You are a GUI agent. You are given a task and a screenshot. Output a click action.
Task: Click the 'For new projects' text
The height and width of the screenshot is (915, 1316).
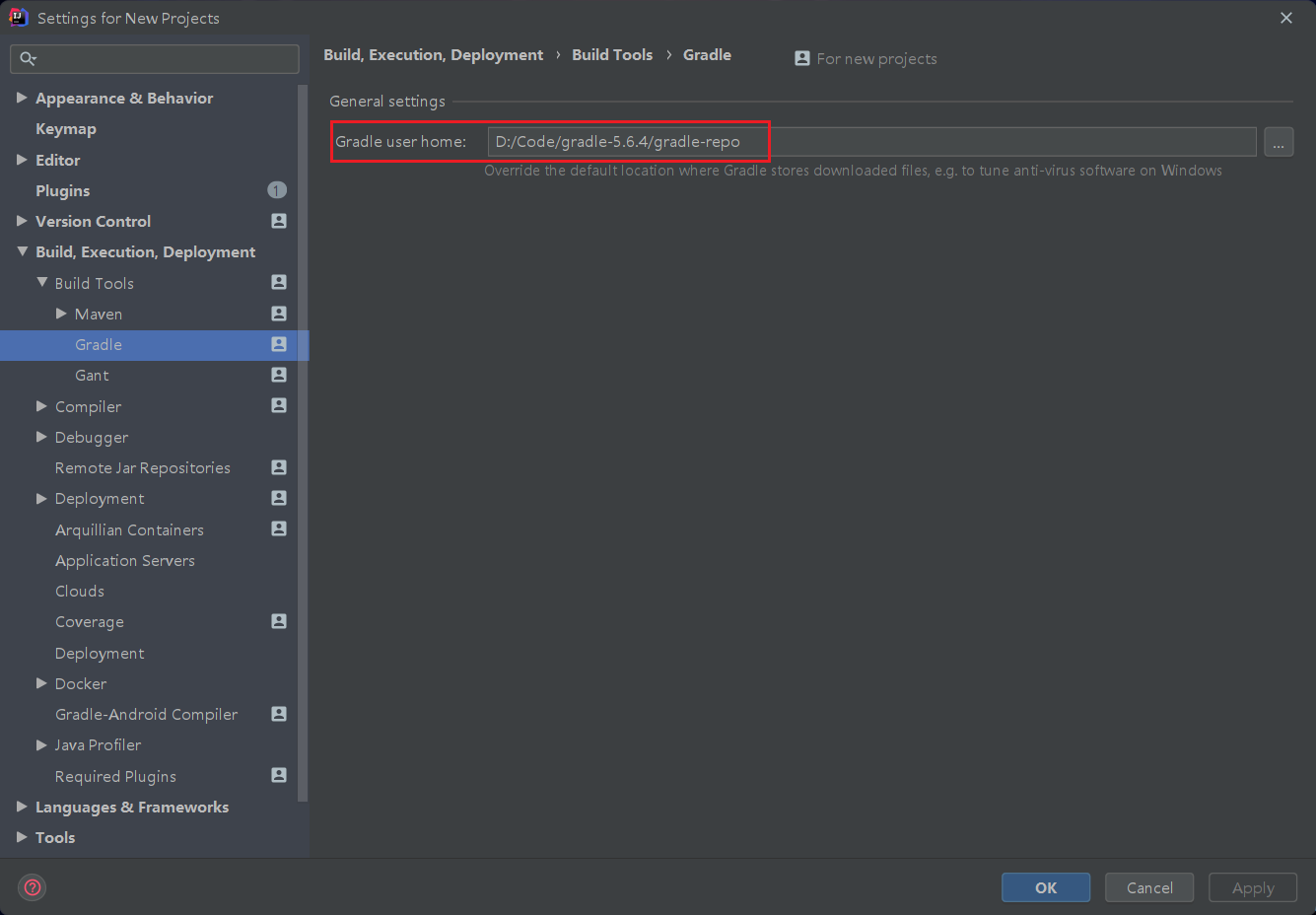click(876, 59)
